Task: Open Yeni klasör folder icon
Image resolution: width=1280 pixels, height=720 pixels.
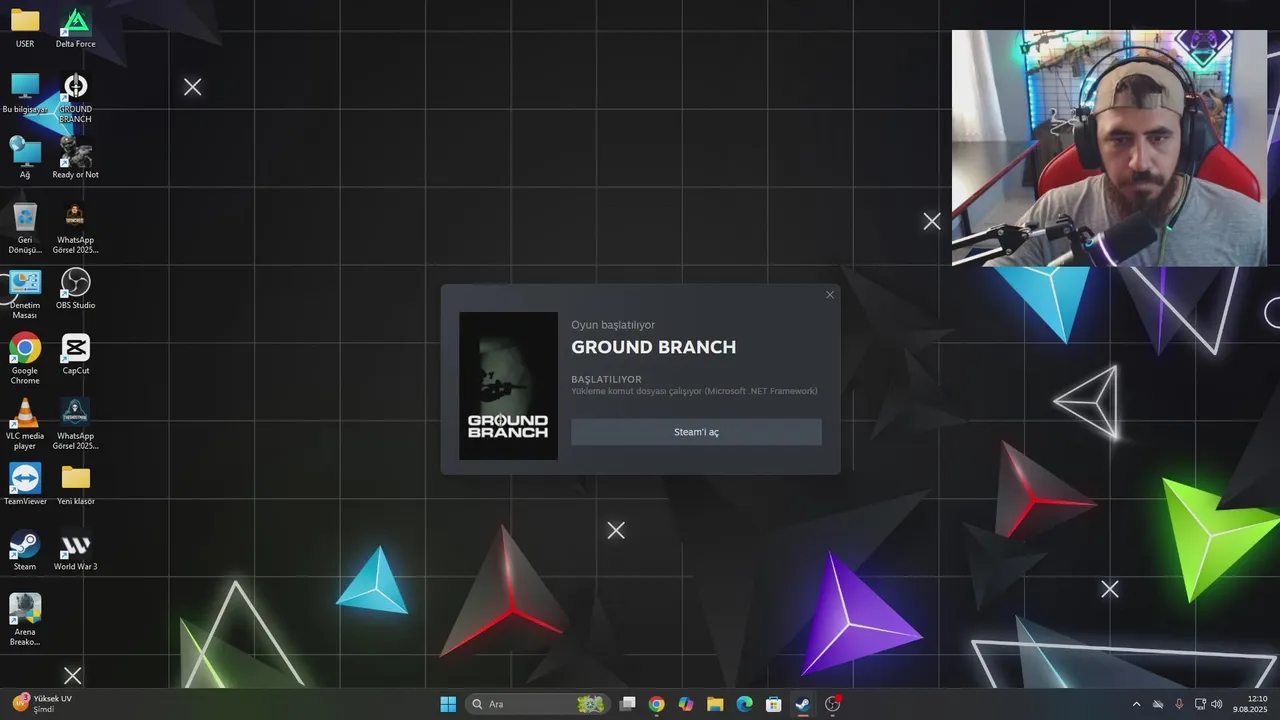Action: [x=75, y=485]
